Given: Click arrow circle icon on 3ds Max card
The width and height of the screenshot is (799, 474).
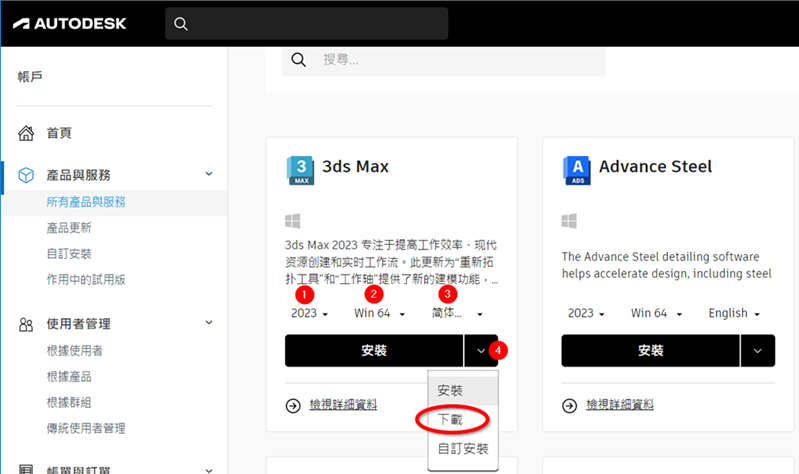Looking at the screenshot, I should tap(293, 406).
